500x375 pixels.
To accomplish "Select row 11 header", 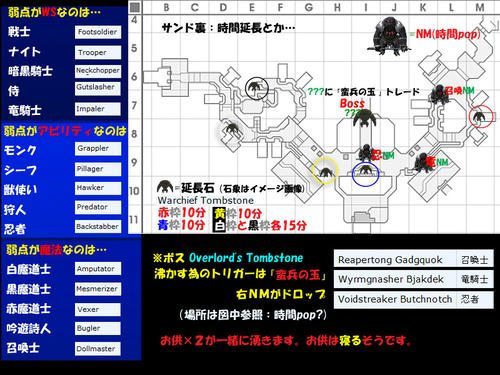I will pos(134,220).
